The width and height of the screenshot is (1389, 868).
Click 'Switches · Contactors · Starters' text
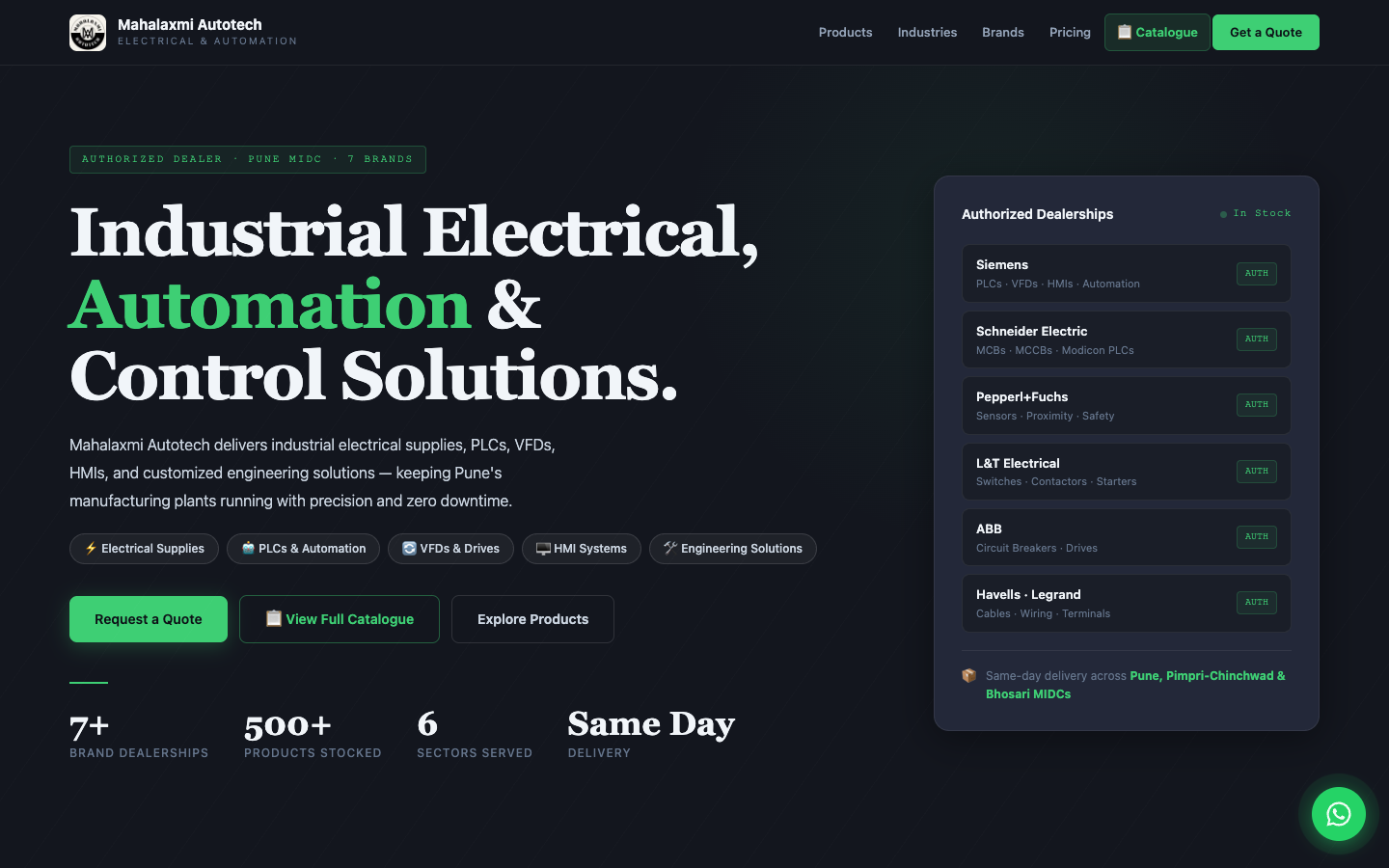[x=1056, y=482]
